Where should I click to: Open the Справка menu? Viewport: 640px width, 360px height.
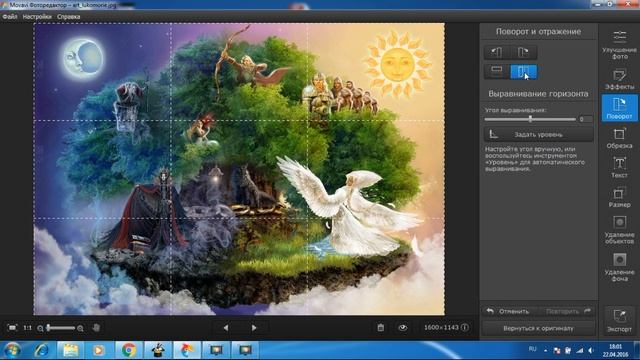tap(69, 17)
